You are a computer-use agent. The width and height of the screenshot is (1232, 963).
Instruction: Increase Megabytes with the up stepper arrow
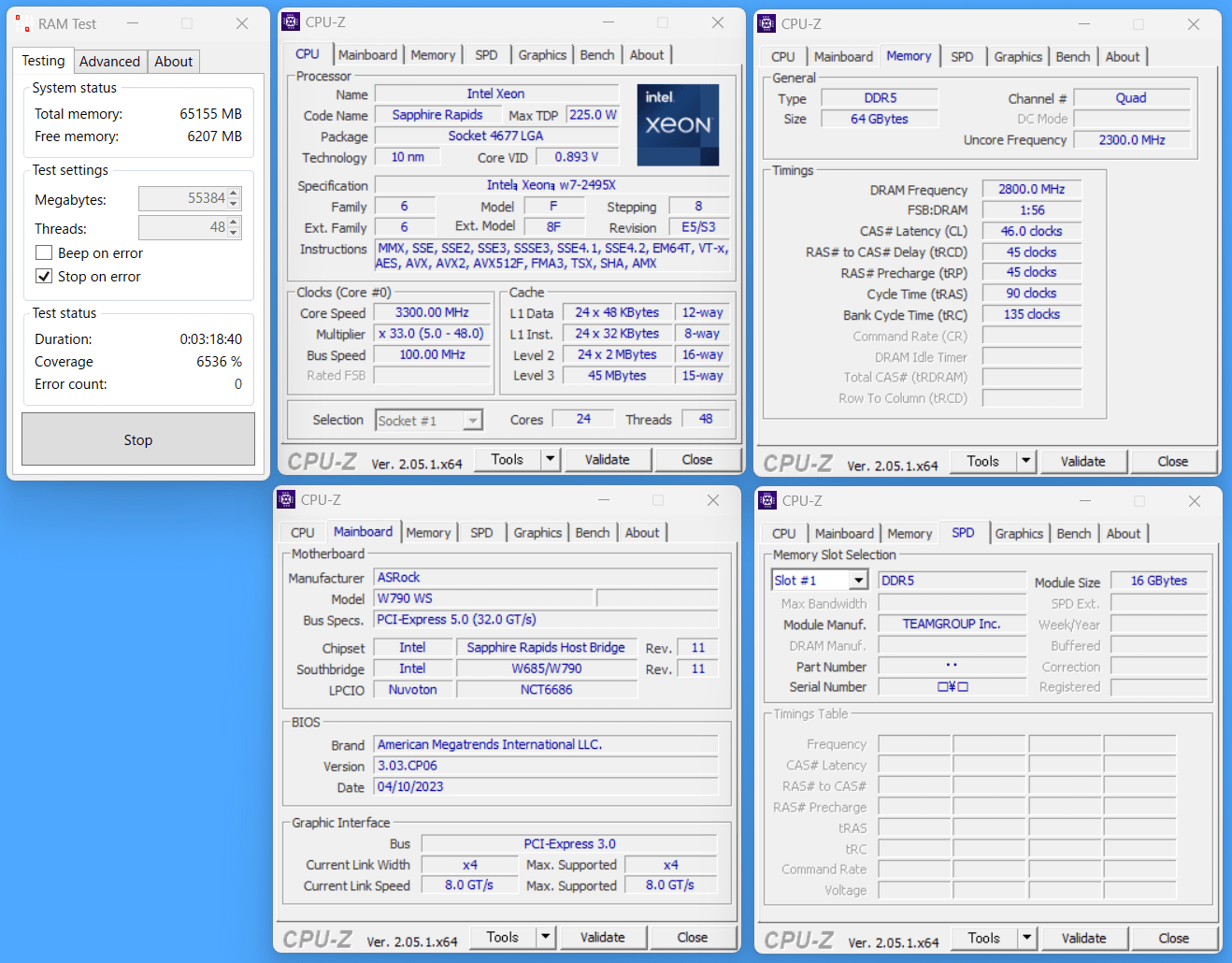point(234,194)
